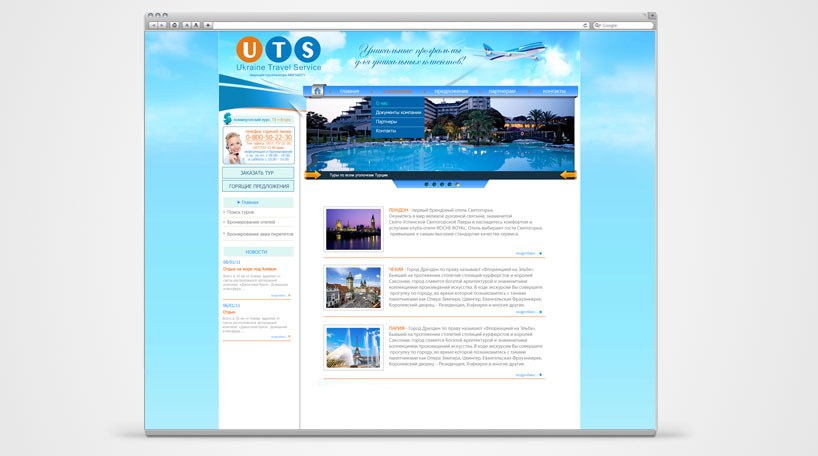The image size is (818, 456).
Task: Click the browser forward button
Action: tap(163, 25)
